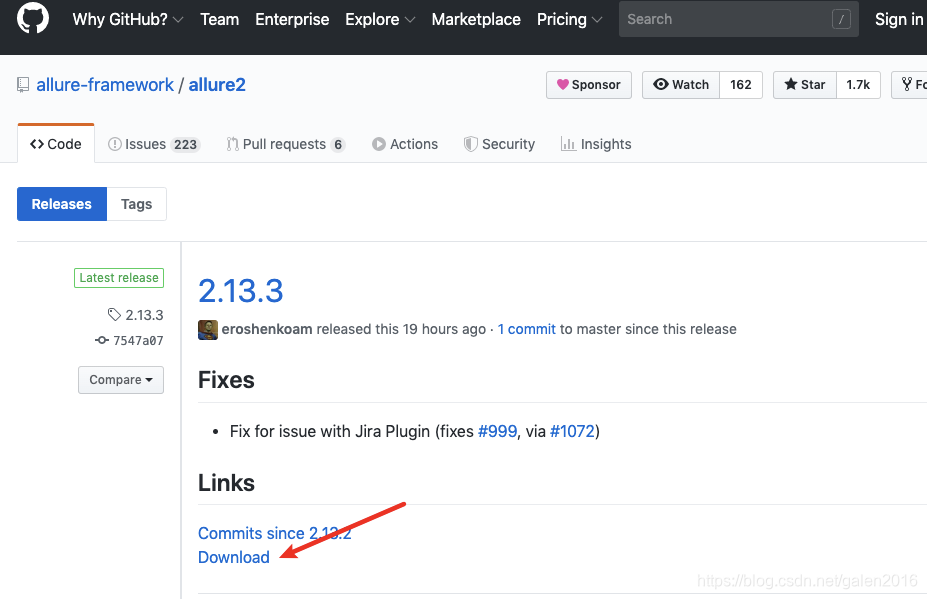Open the 1 commit link
The height and width of the screenshot is (599, 927).
click(527, 329)
